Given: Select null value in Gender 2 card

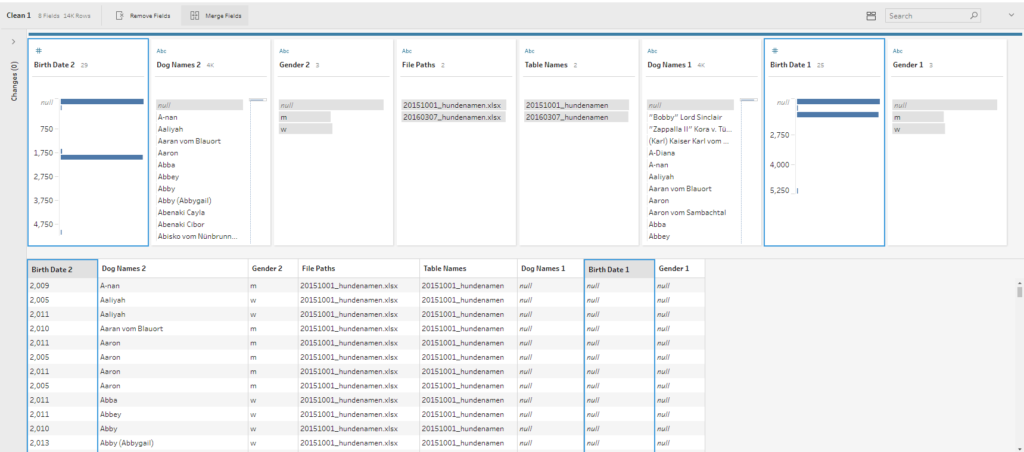Looking at the screenshot, I should (x=330, y=105).
